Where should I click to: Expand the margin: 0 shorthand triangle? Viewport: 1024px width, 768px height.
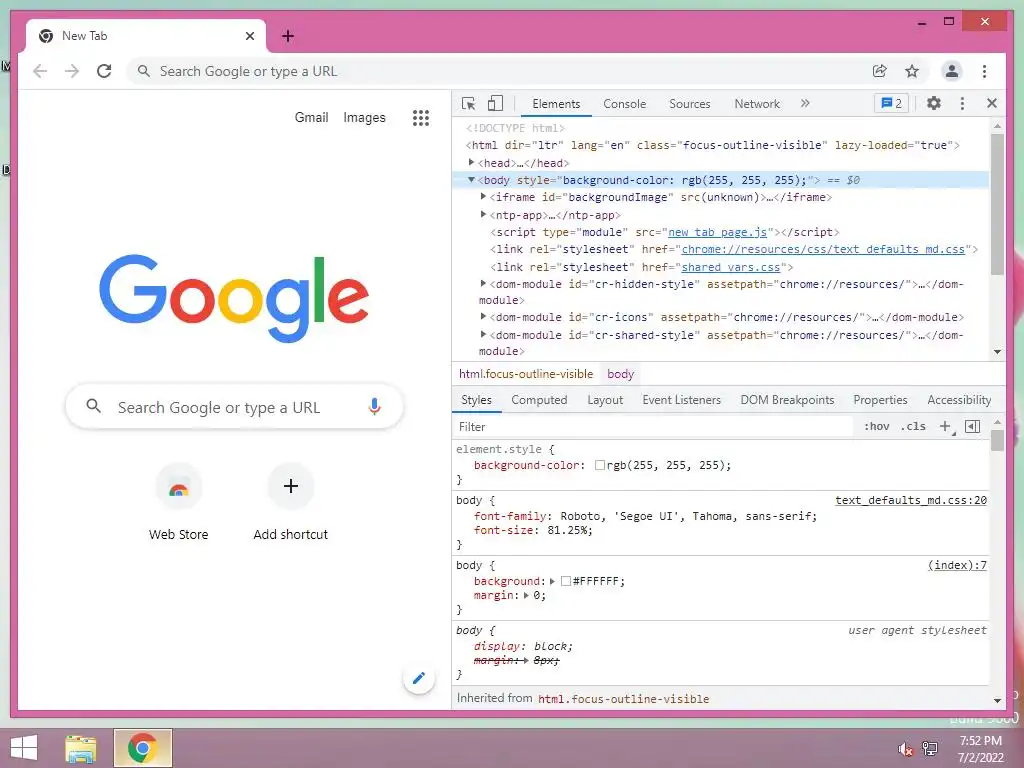pos(526,595)
